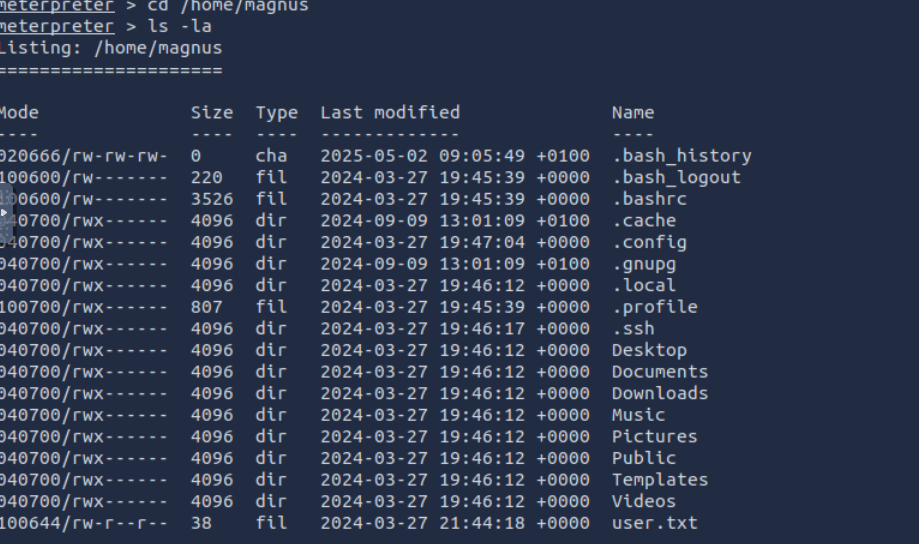Screen dimensions: 919x544
Task: Click the Mode column header
Action: [19, 112]
